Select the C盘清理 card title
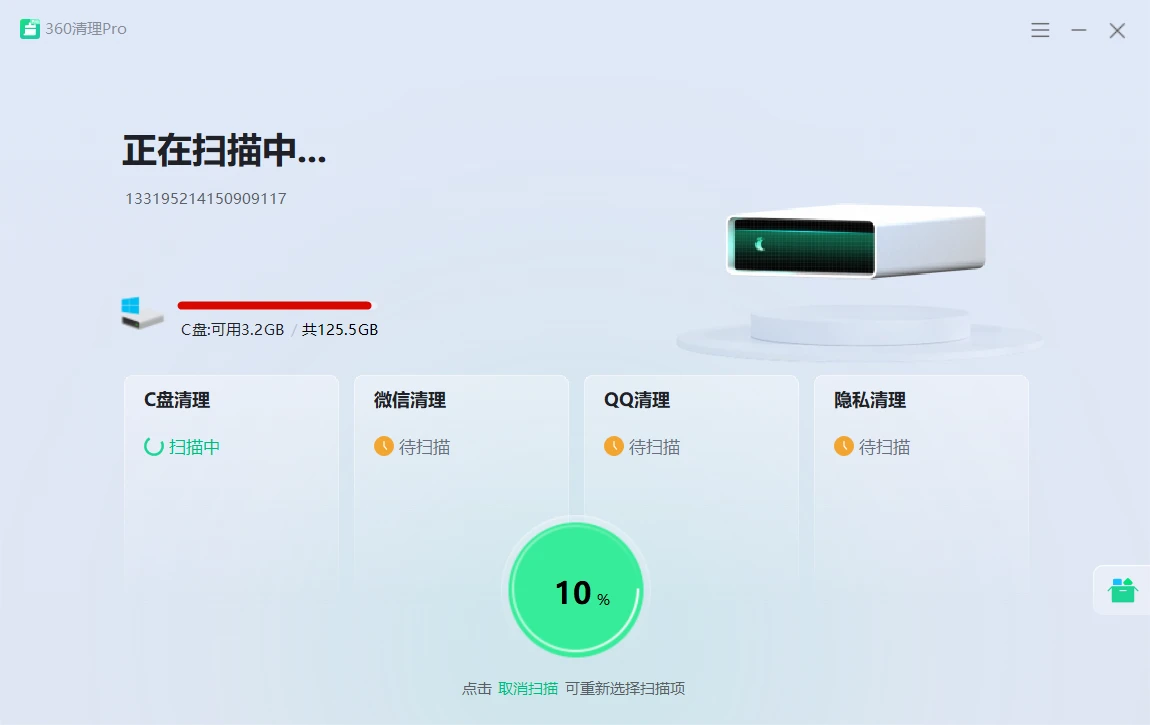 [x=177, y=400]
